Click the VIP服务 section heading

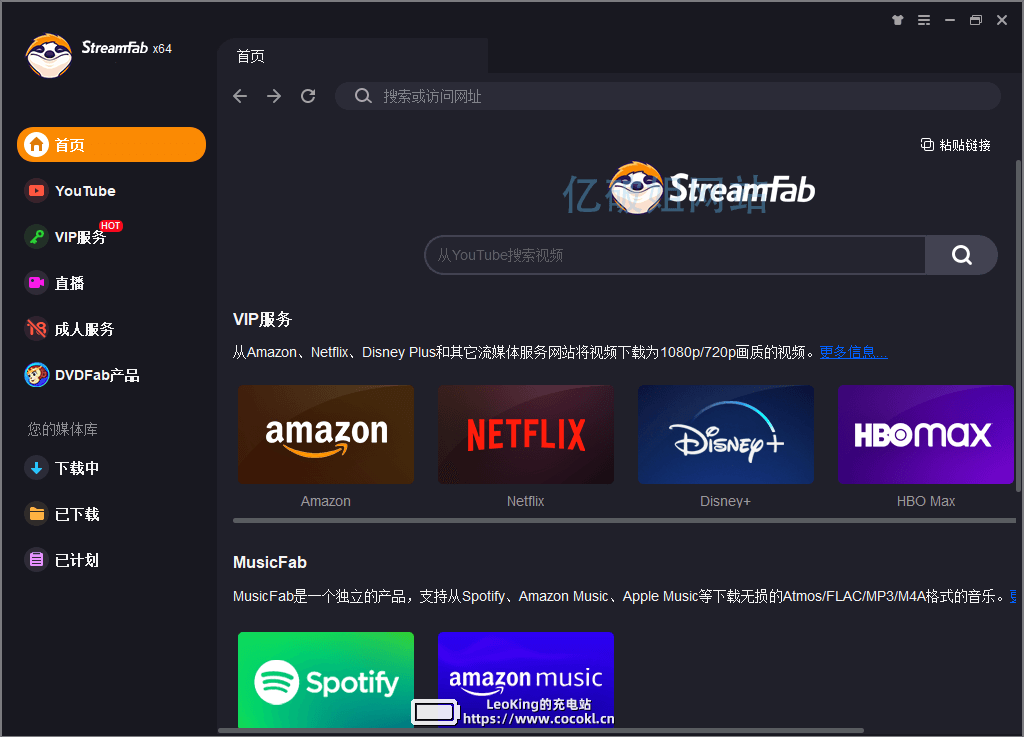click(x=263, y=319)
